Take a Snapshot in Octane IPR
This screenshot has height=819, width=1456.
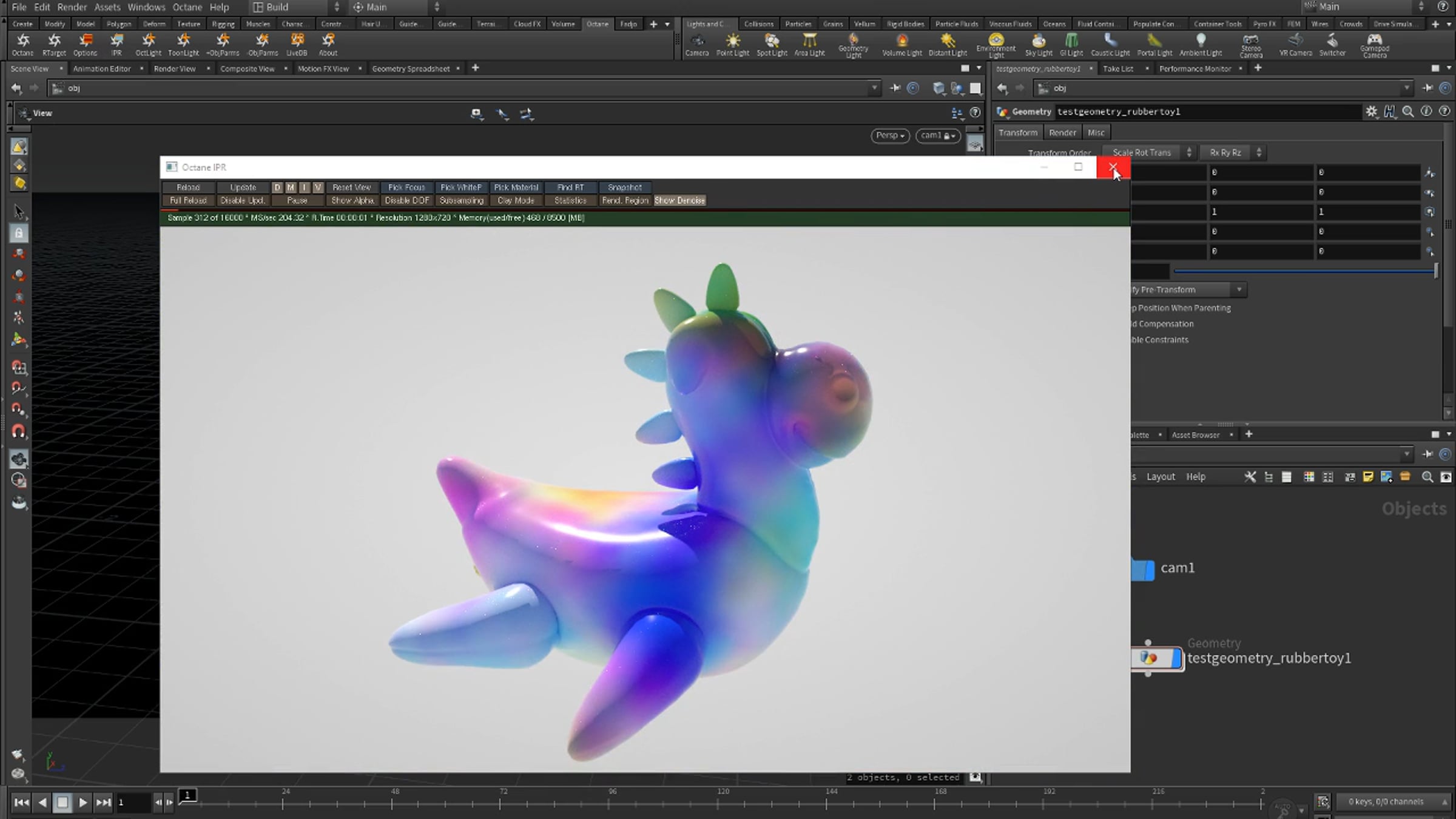pyautogui.click(x=625, y=187)
